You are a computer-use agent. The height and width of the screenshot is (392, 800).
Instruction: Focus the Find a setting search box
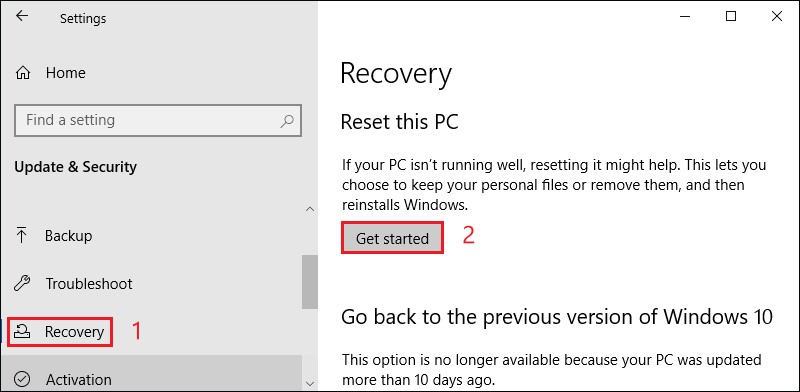pos(158,120)
